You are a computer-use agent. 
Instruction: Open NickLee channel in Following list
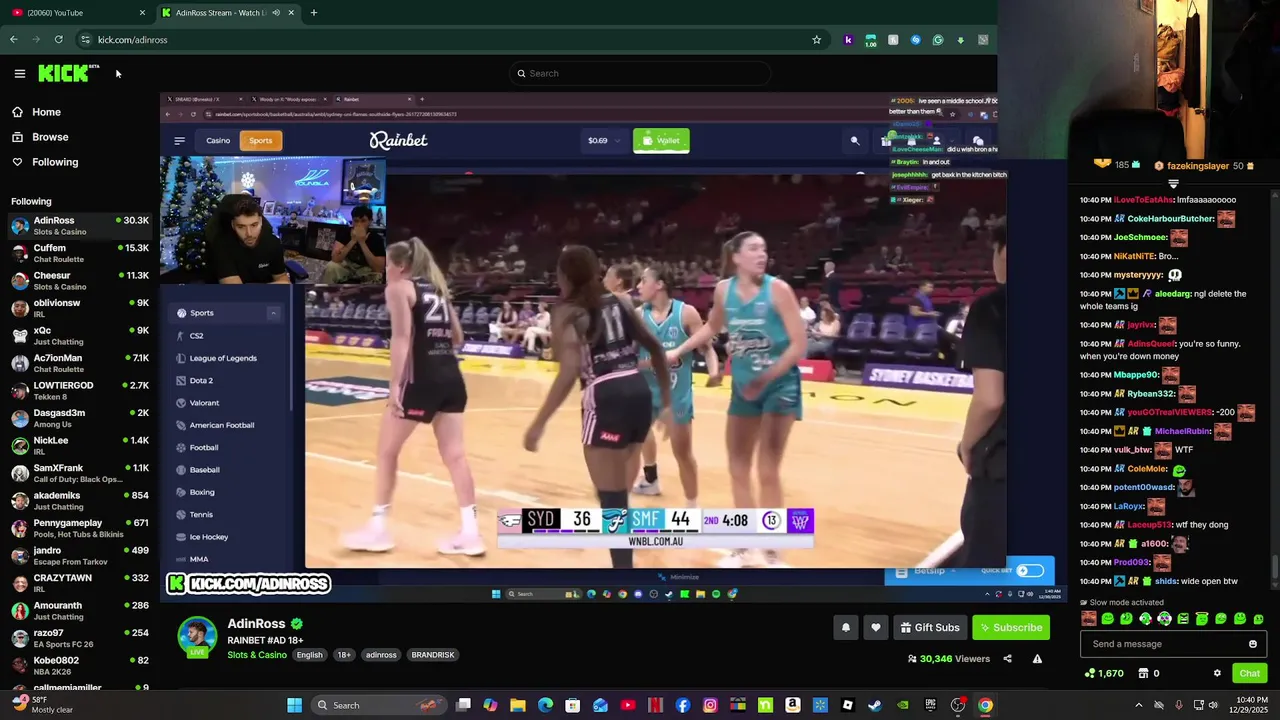(x=80, y=446)
